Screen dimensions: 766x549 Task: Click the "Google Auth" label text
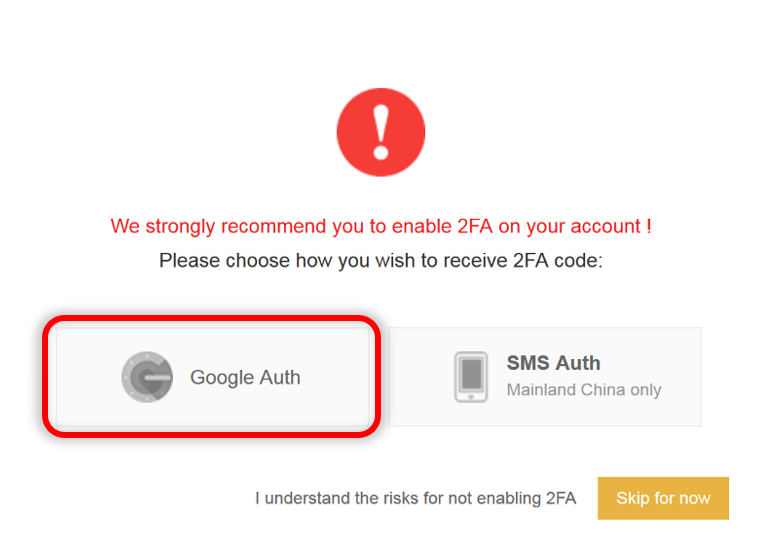(x=245, y=378)
